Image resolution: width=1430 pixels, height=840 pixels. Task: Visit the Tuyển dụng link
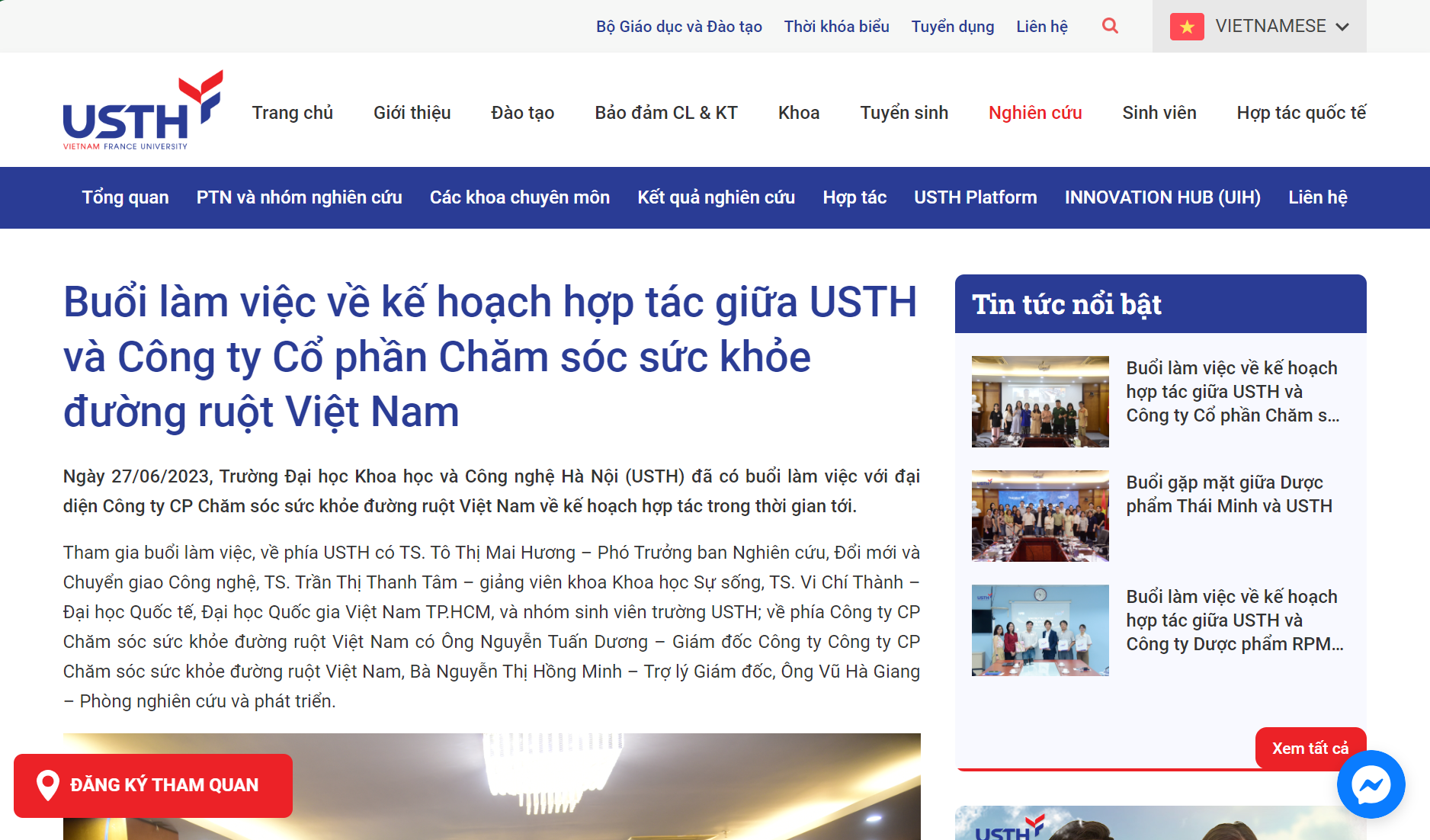[x=953, y=27]
